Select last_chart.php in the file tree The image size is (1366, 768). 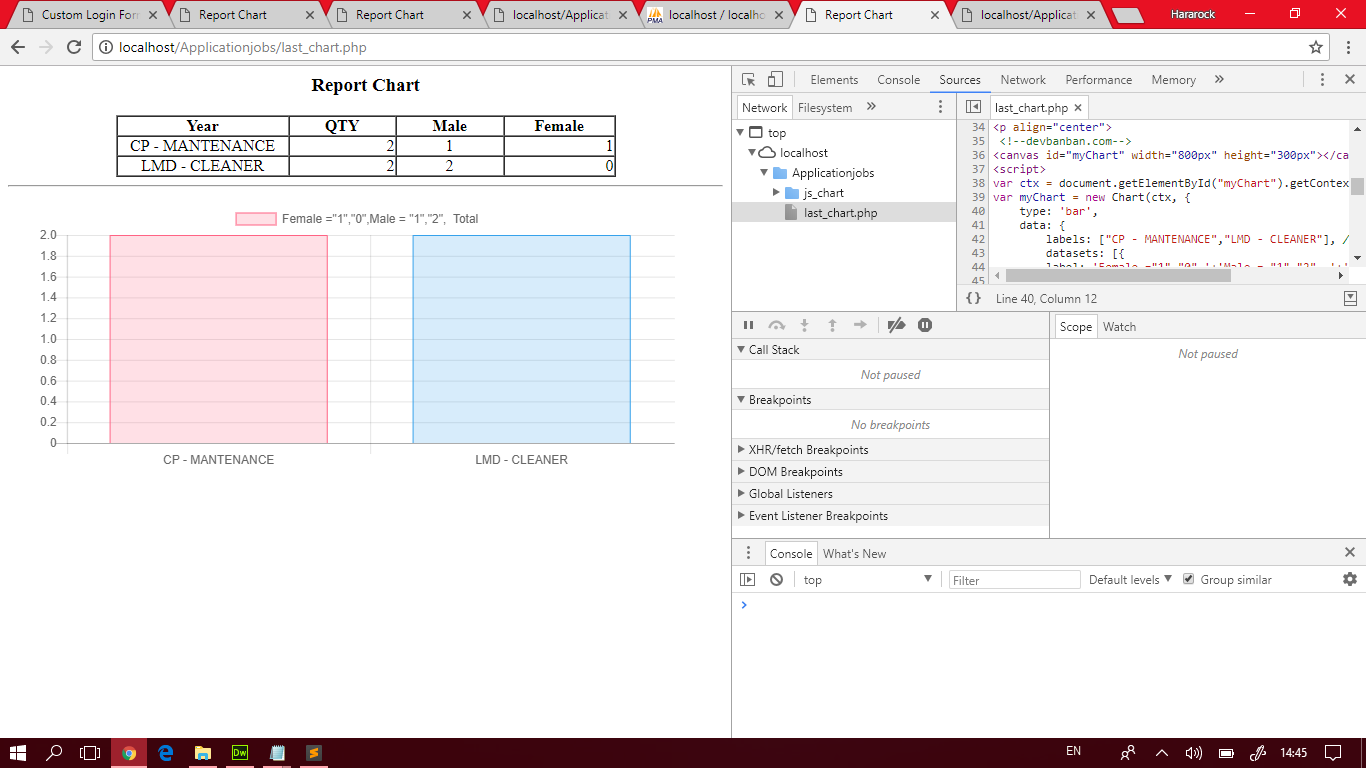coord(840,213)
